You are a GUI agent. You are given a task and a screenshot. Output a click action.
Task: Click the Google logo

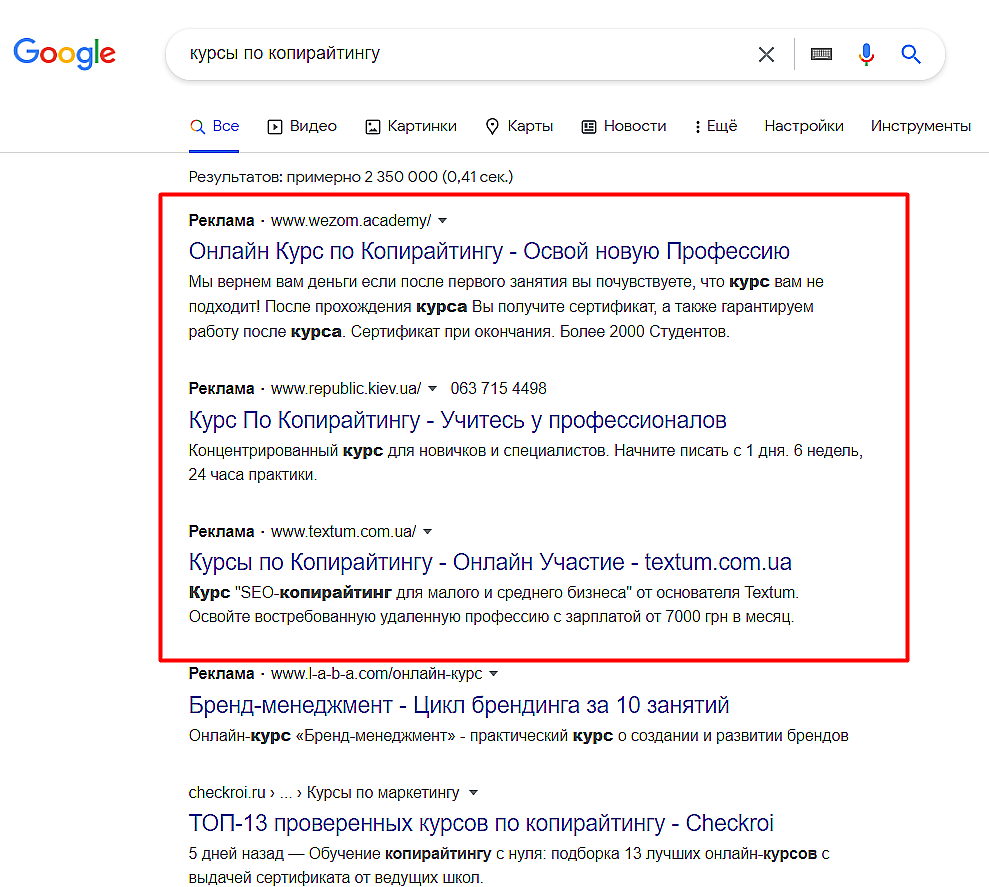coord(64,54)
